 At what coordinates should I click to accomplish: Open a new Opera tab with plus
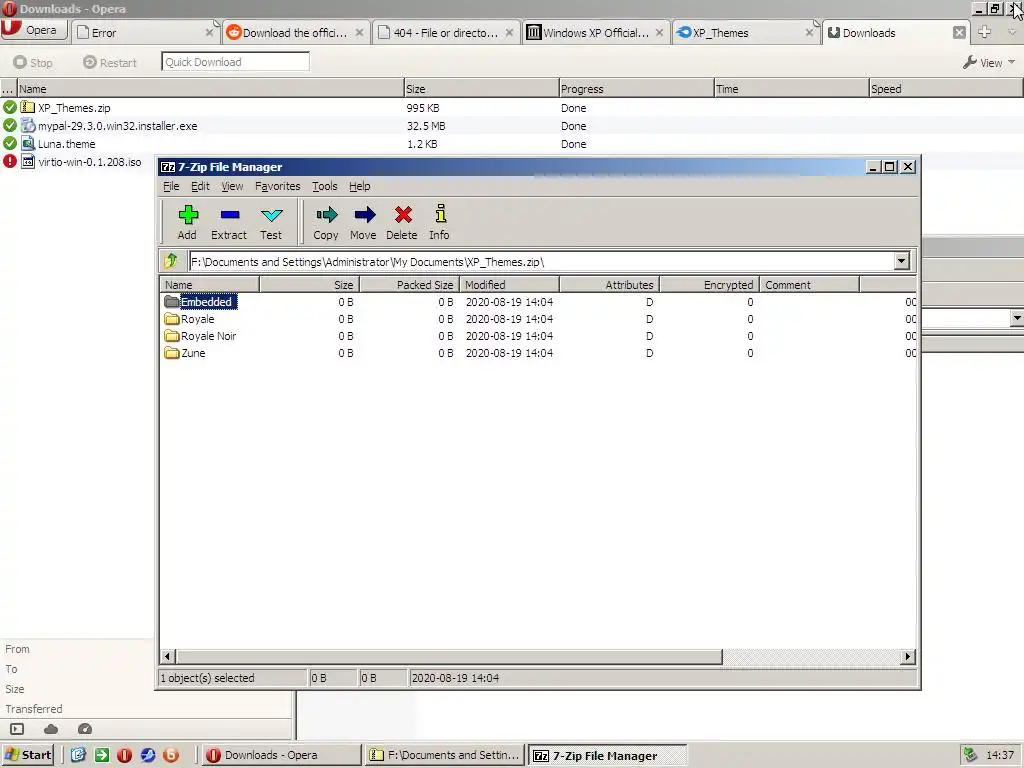click(x=985, y=32)
